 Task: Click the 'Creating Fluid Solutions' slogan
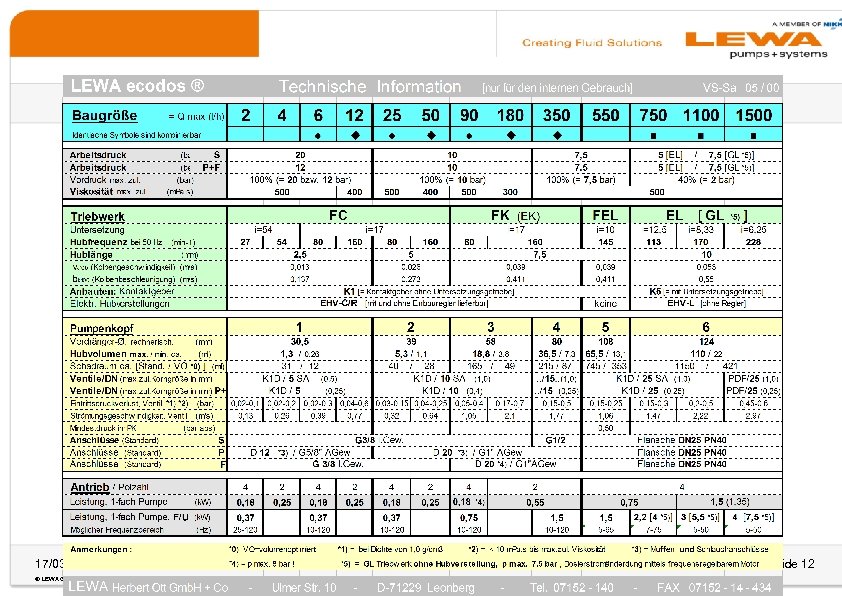pyautogui.click(x=592, y=42)
